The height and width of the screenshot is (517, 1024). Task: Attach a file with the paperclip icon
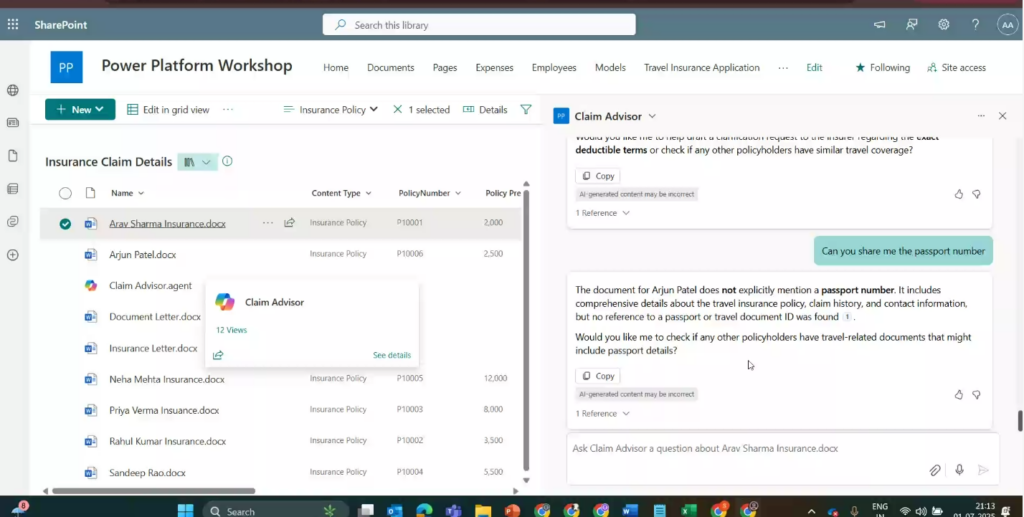coord(935,470)
